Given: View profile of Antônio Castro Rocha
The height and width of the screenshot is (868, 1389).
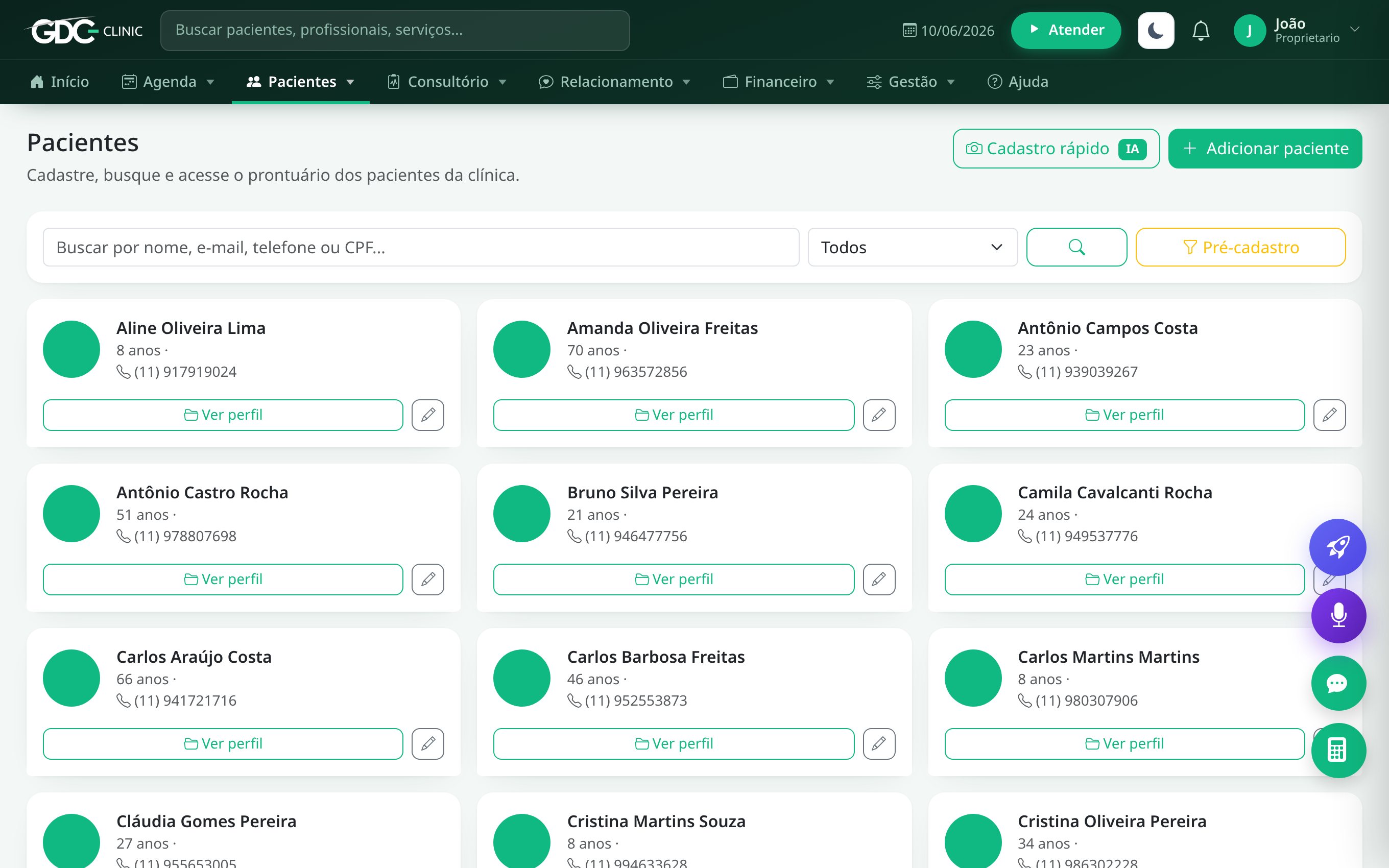Looking at the screenshot, I should [223, 579].
